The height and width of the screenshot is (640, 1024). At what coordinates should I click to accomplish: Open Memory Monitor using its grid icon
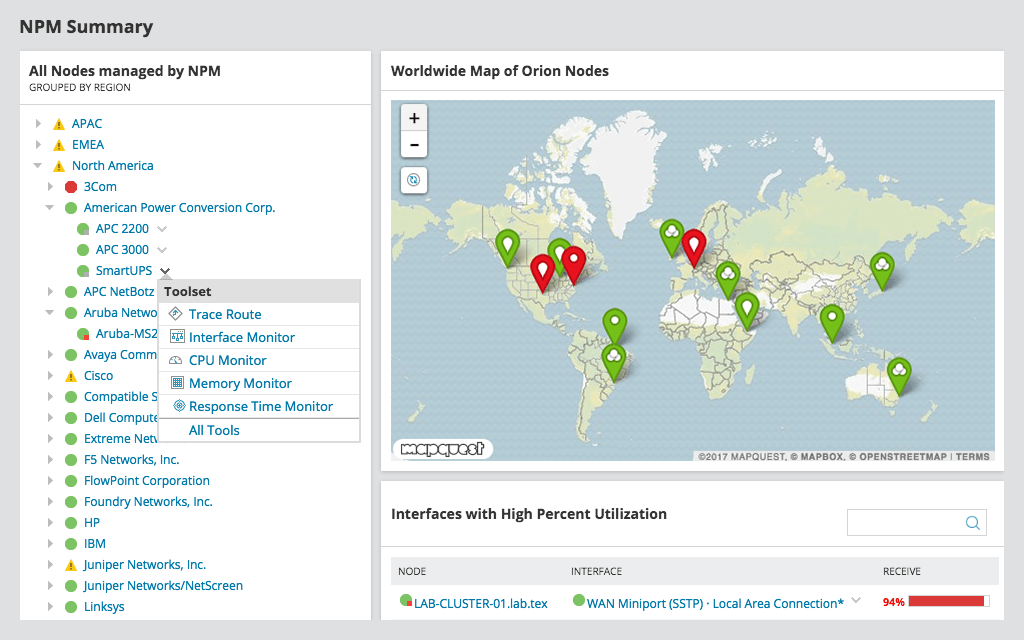coord(178,383)
